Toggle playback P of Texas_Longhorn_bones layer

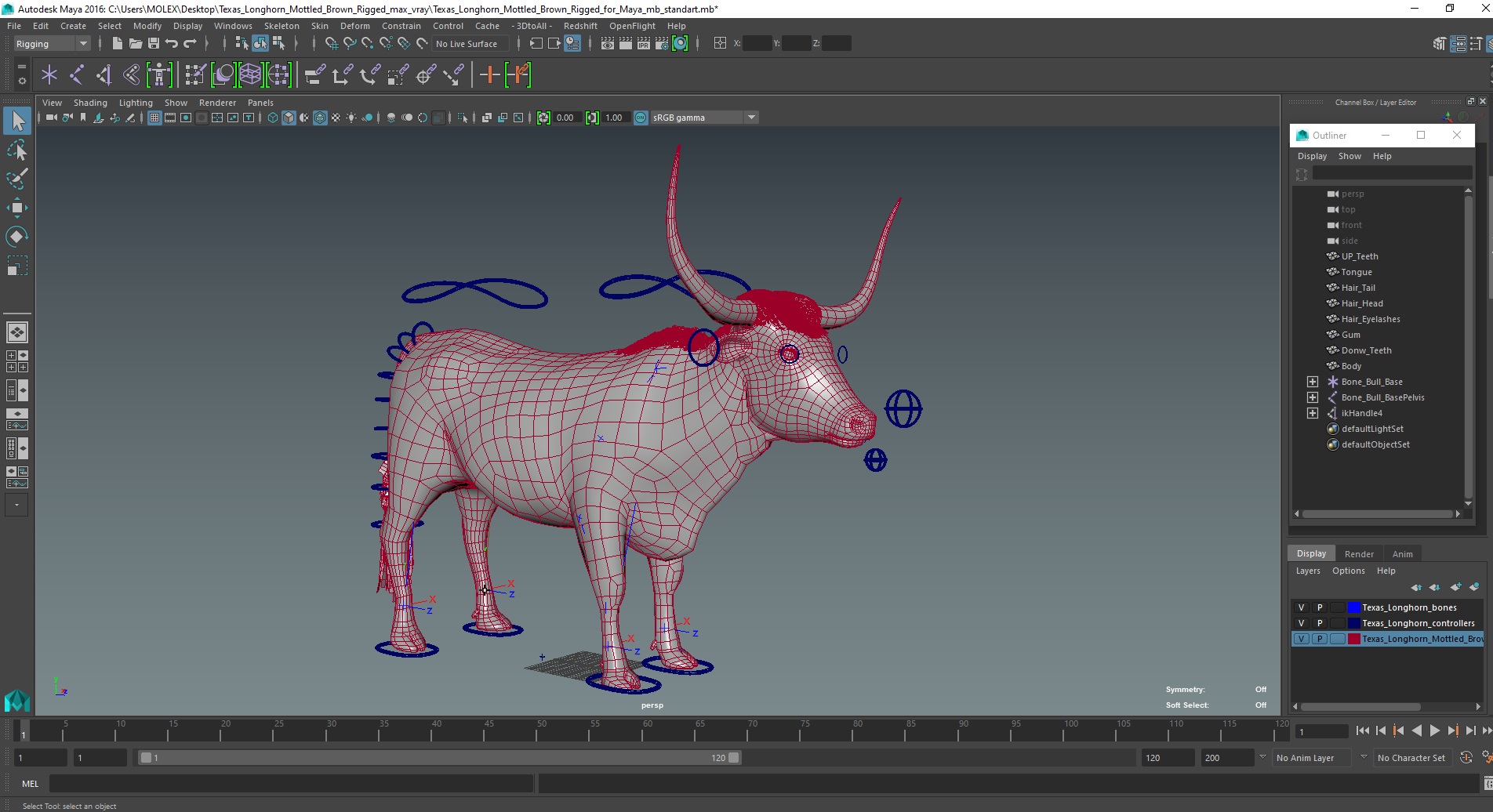coord(1320,607)
